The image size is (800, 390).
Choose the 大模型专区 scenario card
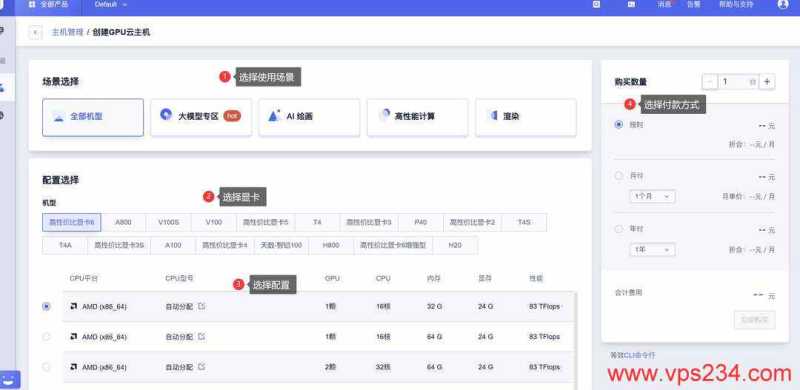201,117
